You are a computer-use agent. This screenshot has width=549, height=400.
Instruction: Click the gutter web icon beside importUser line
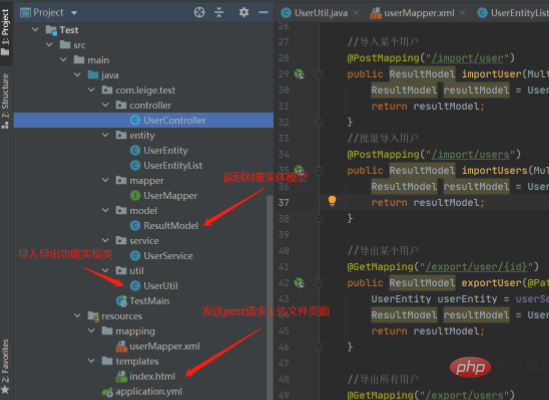coord(299,74)
